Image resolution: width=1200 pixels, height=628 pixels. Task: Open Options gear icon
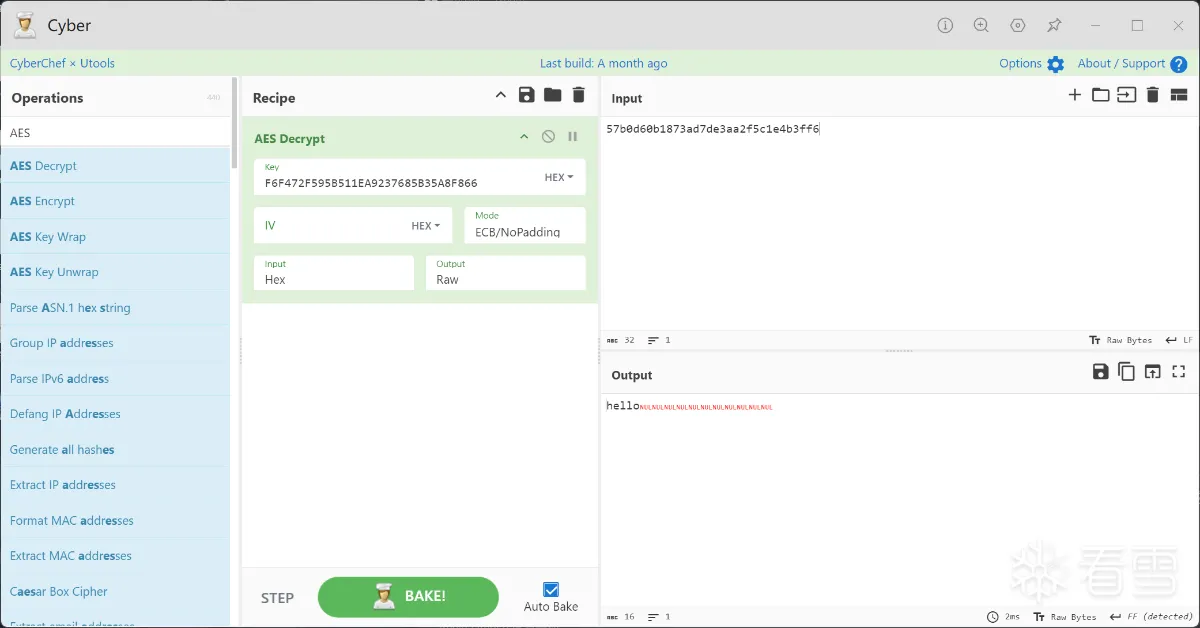pyautogui.click(x=1056, y=64)
